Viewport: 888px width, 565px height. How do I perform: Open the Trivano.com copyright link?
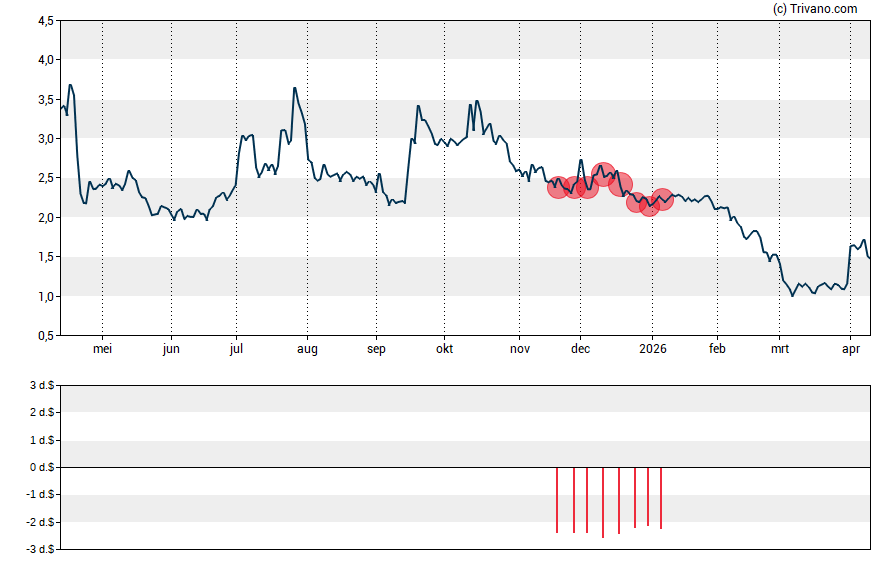[815, 9]
